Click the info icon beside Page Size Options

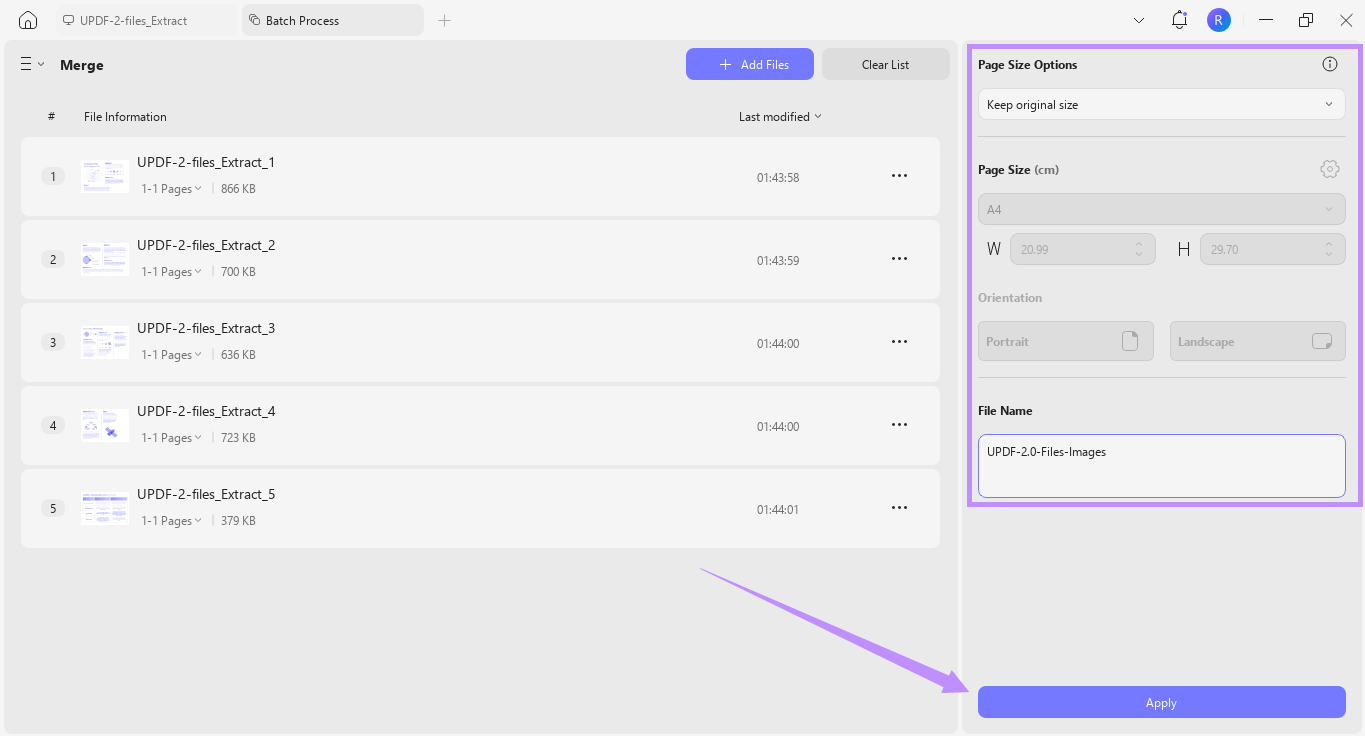tap(1330, 63)
